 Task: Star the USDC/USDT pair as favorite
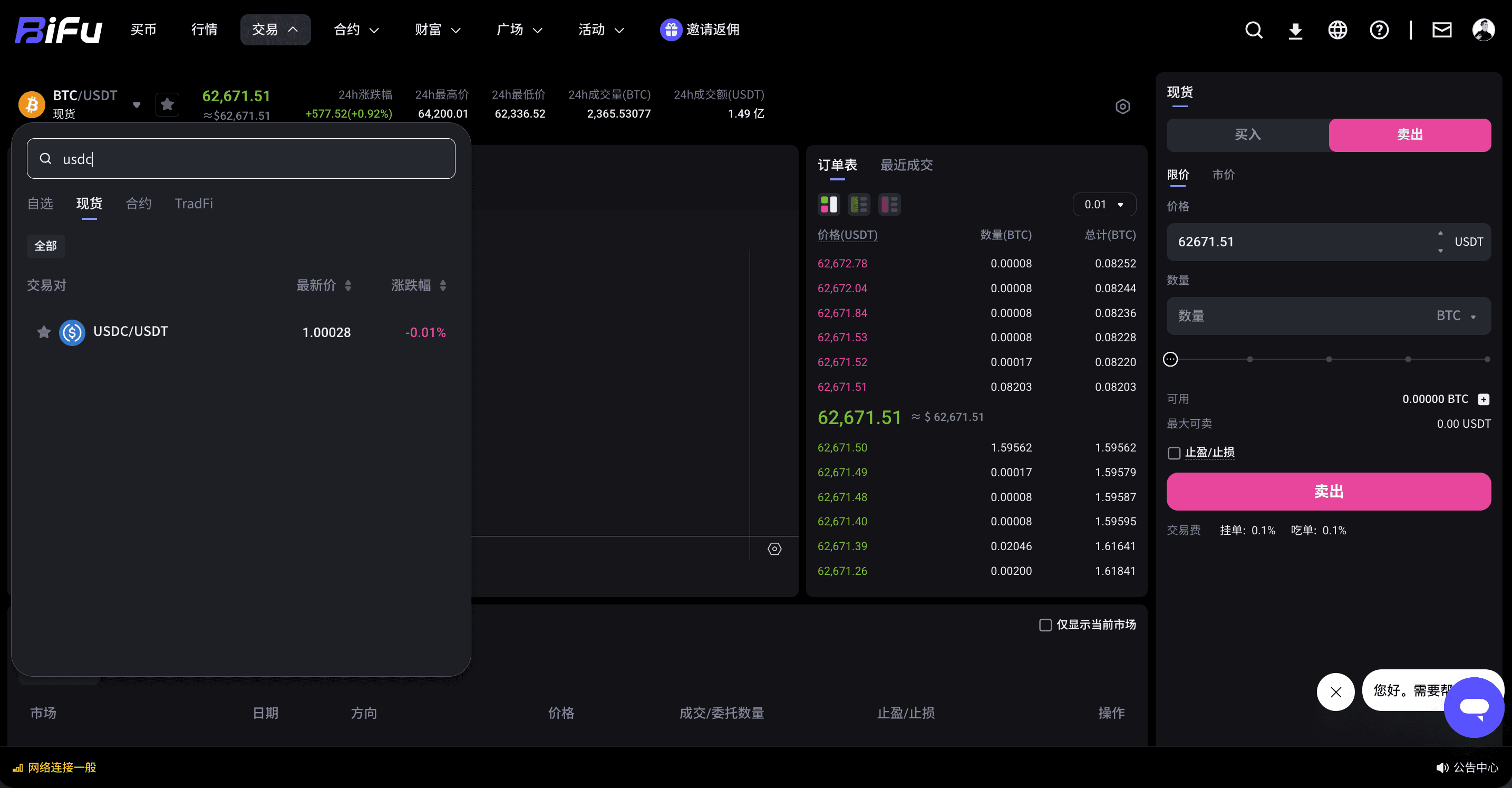click(43, 332)
